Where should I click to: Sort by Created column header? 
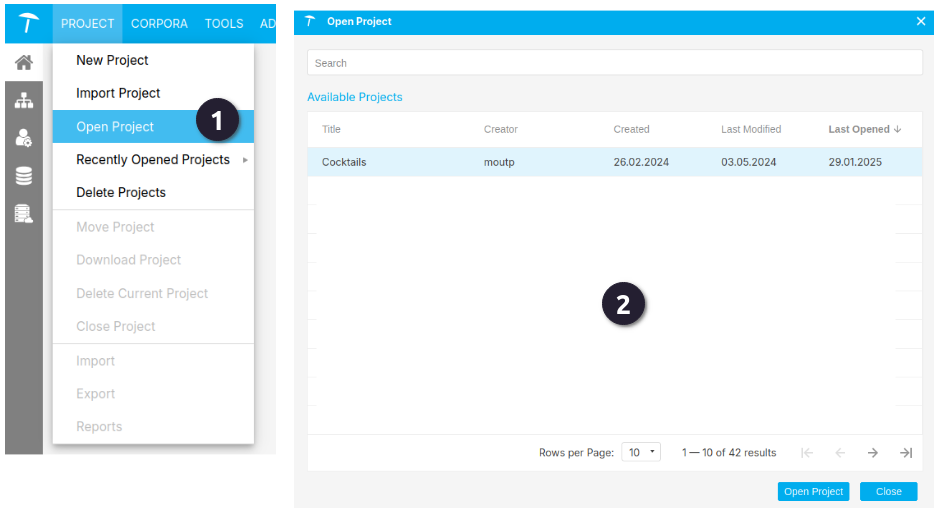[631, 129]
